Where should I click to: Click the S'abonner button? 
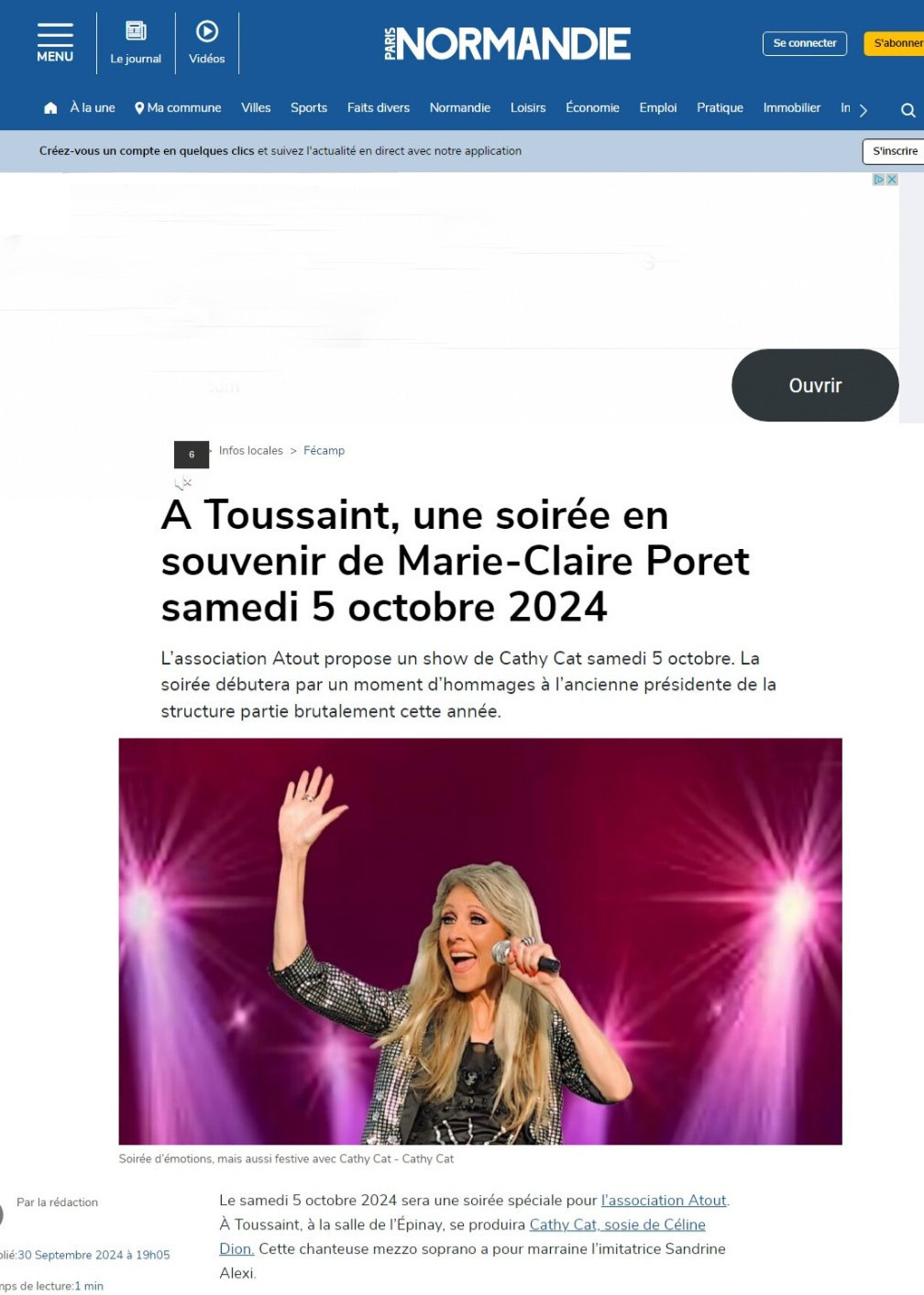(x=894, y=43)
